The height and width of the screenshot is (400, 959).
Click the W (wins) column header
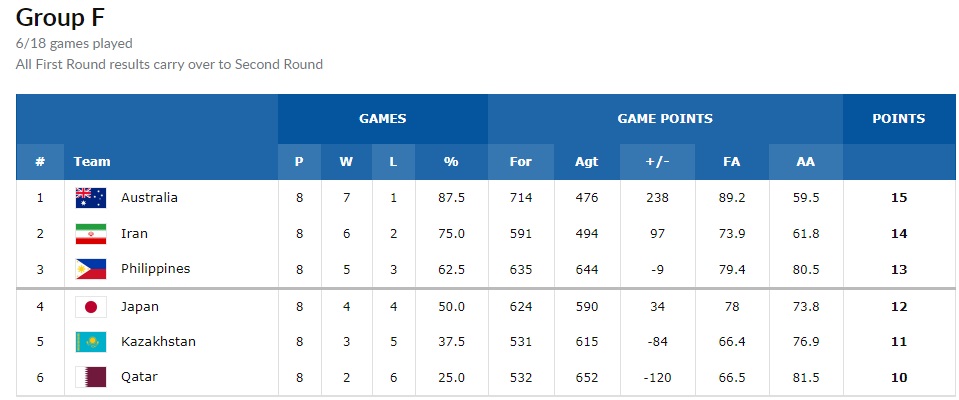(346, 161)
